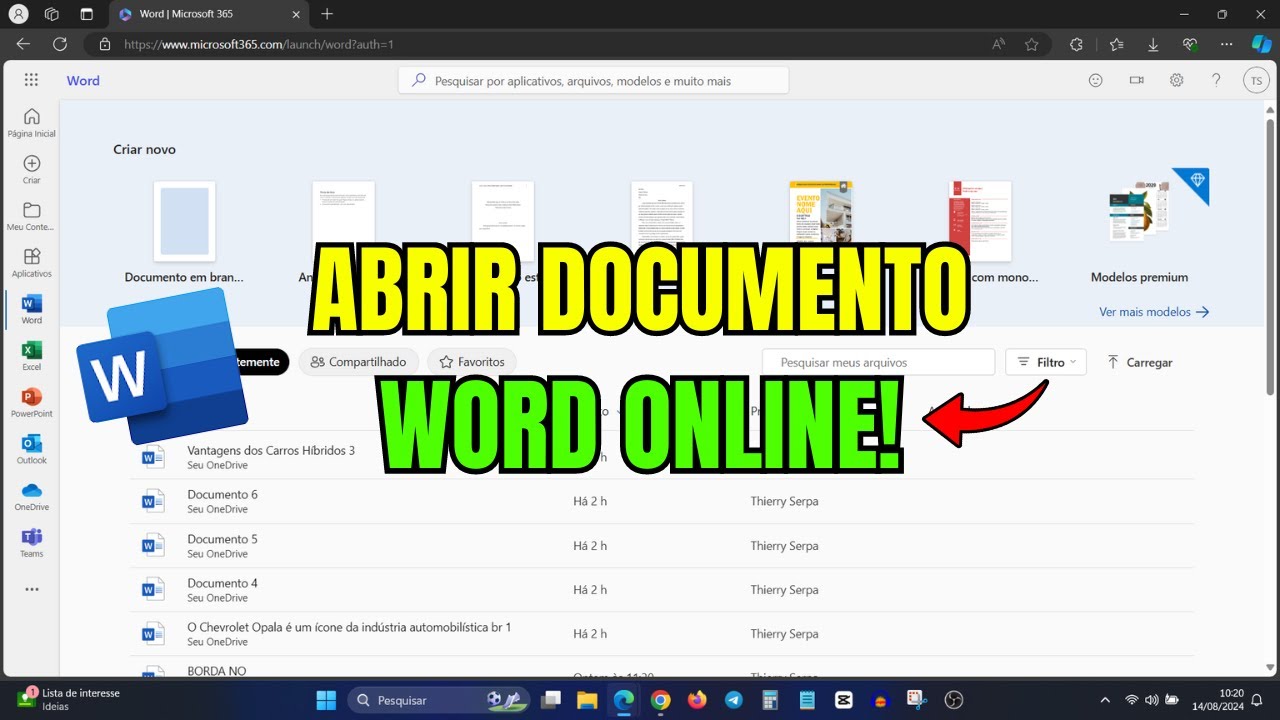Image resolution: width=1280 pixels, height=720 pixels.
Task: Click the Word title link in header
Action: coord(83,81)
